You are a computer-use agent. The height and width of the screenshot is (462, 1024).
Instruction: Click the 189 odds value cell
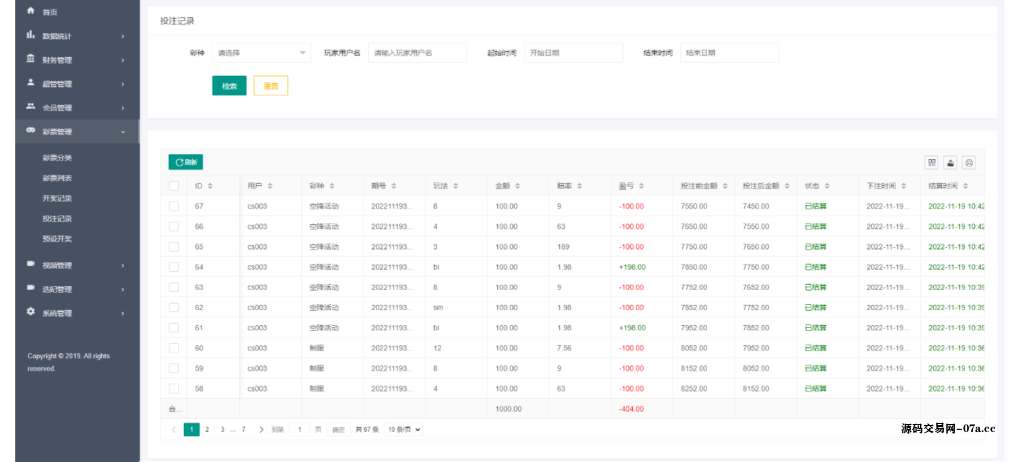(x=563, y=247)
